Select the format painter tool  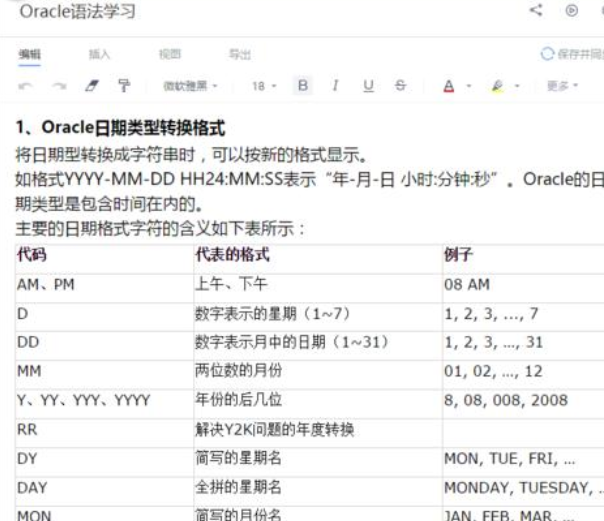[124, 85]
